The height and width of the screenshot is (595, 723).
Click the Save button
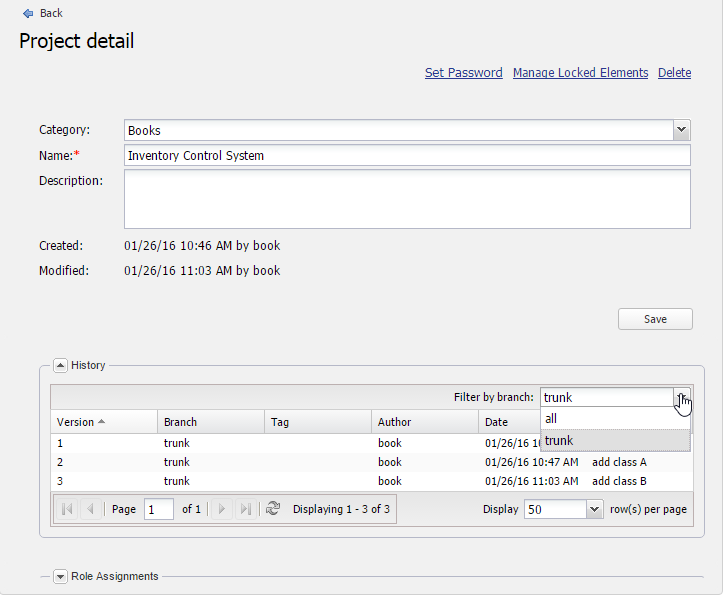tap(655, 319)
